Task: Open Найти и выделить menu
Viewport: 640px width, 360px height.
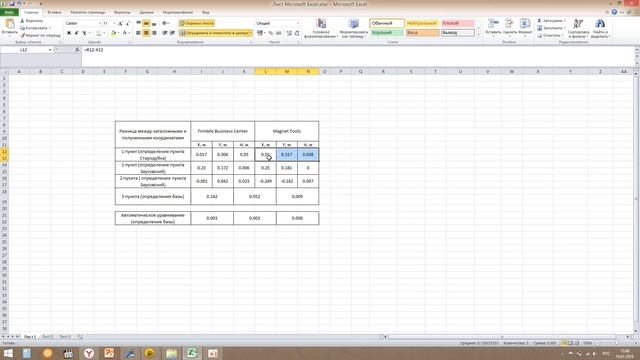Action: (600, 28)
